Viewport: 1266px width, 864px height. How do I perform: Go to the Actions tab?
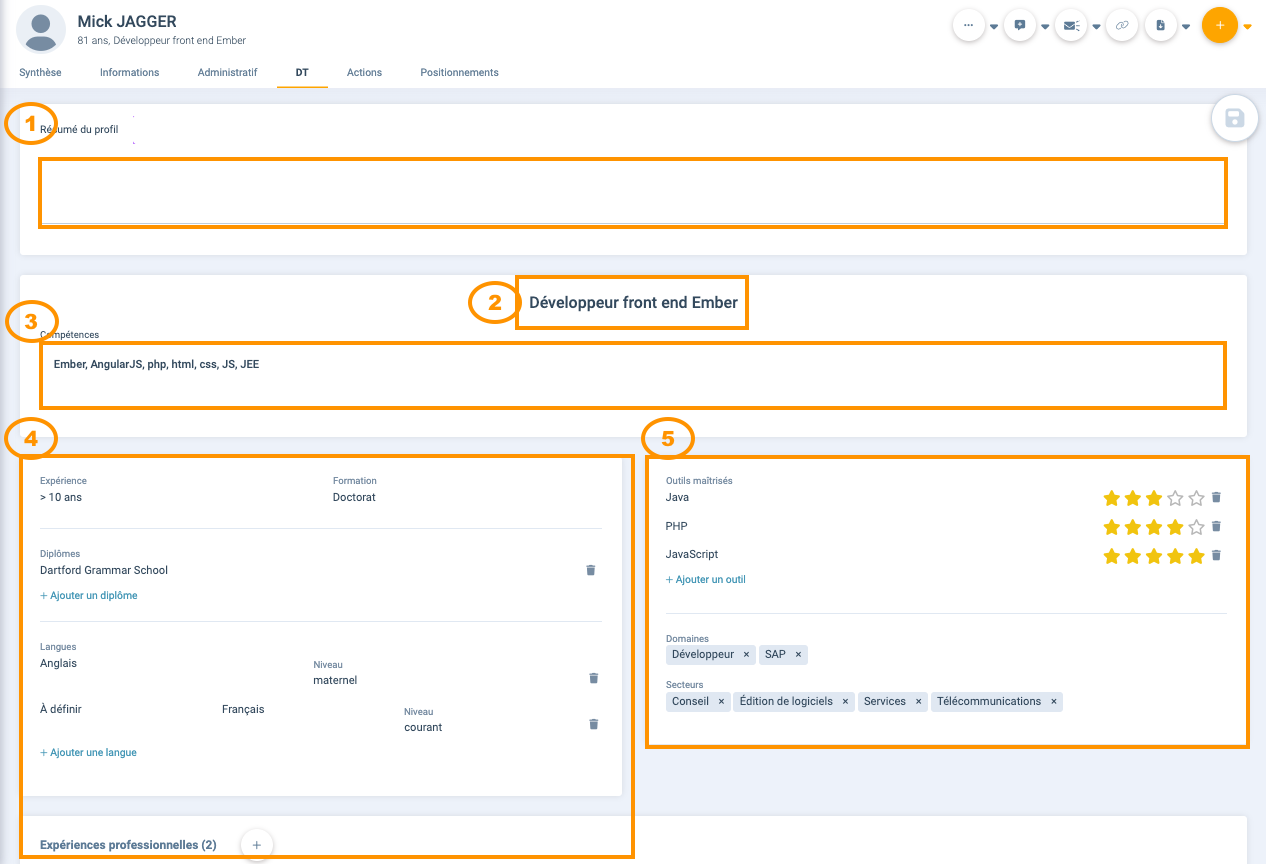[x=364, y=73]
